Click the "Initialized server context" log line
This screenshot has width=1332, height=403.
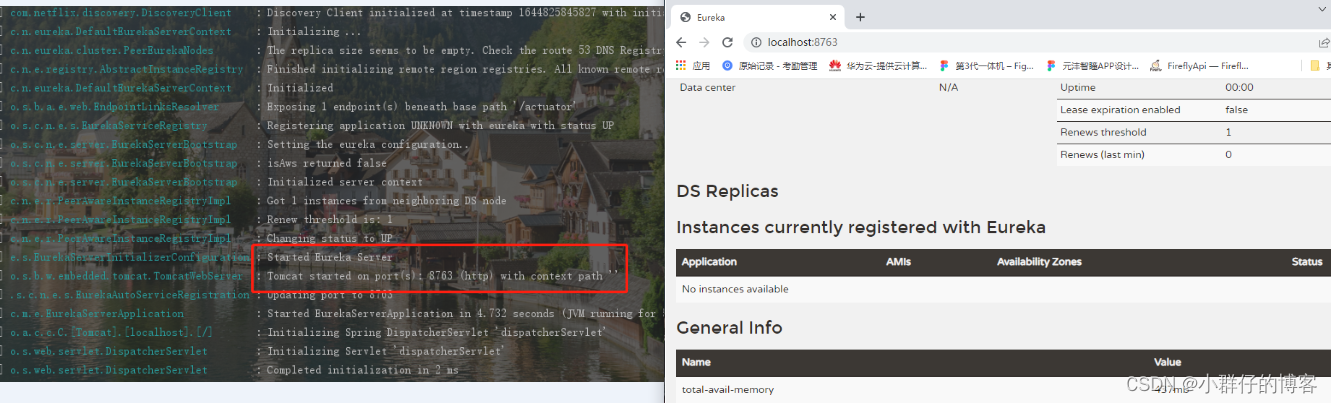345,182
